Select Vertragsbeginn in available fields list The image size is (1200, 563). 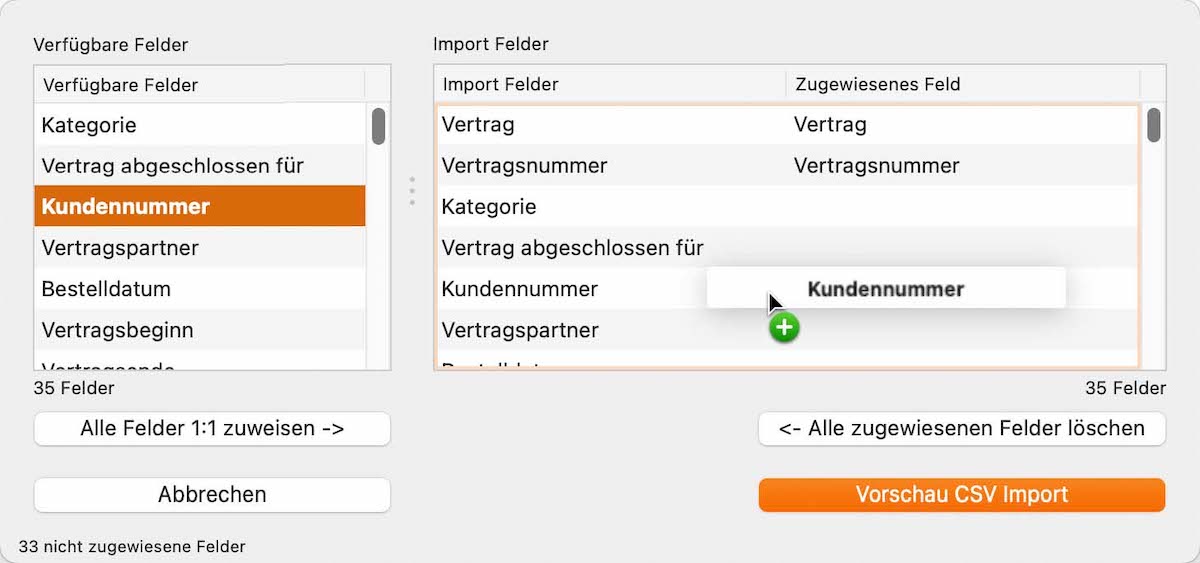(200, 329)
